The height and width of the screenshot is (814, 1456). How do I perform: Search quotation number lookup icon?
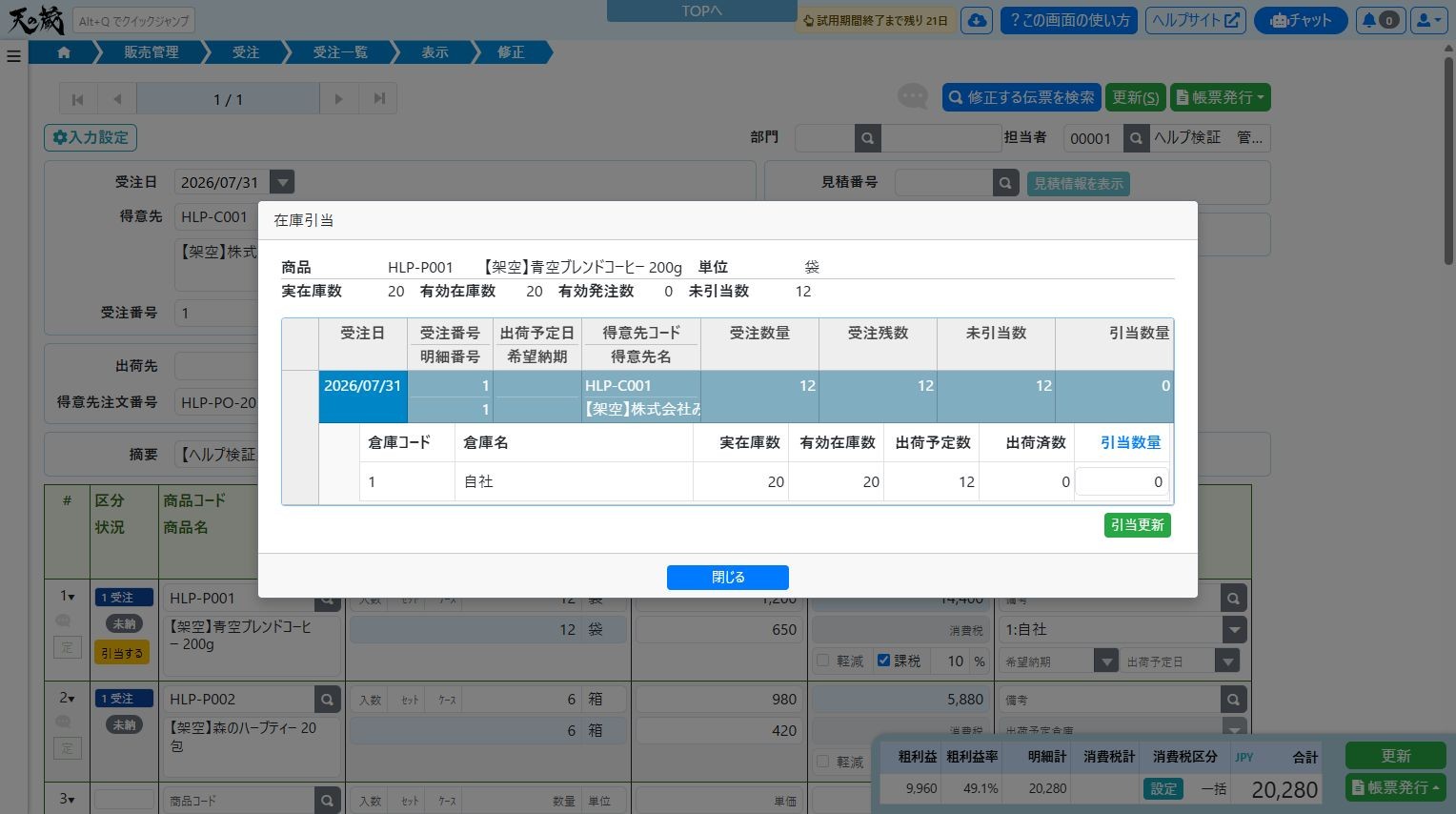click(x=1005, y=183)
